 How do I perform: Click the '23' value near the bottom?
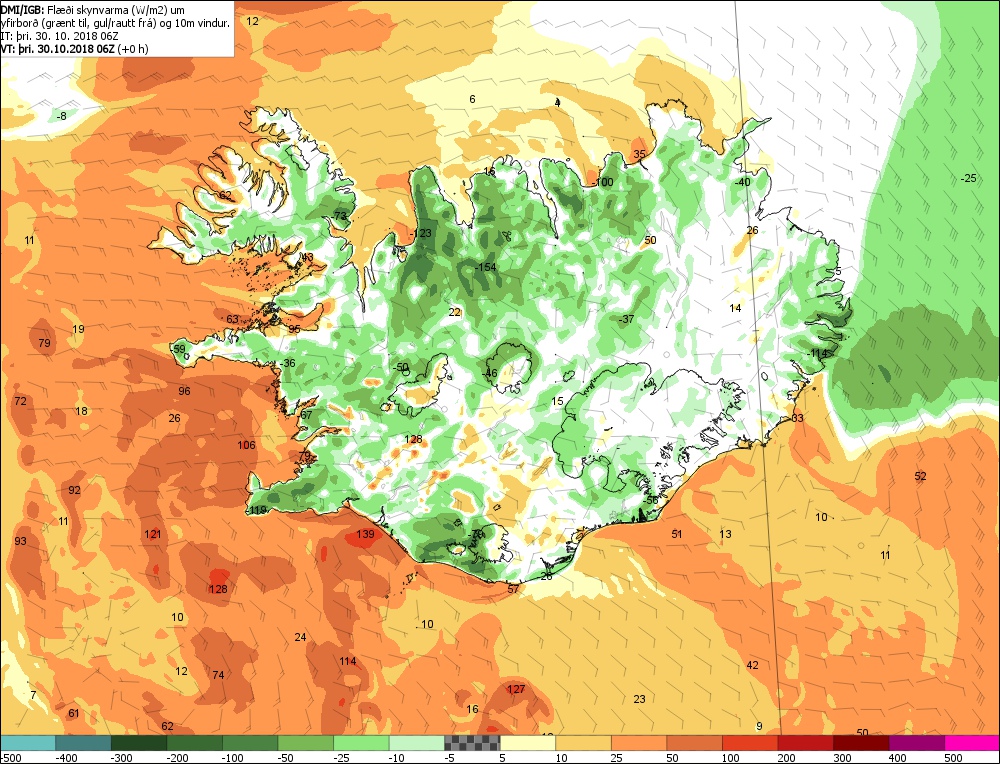(x=640, y=699)
